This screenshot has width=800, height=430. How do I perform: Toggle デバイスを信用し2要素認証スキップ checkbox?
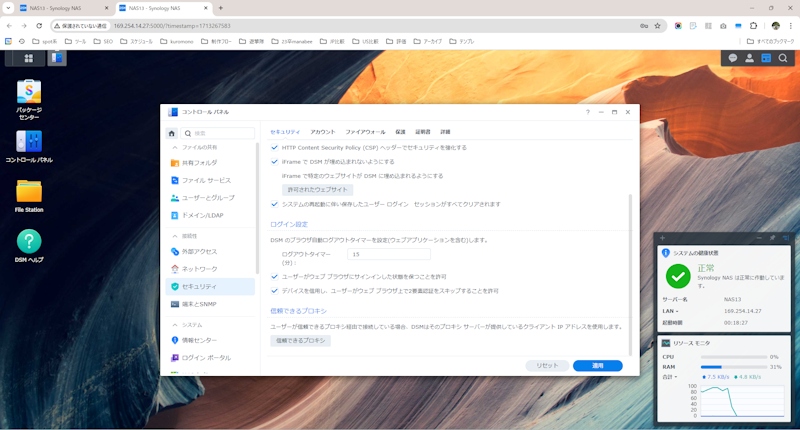[x=274, y=291]
